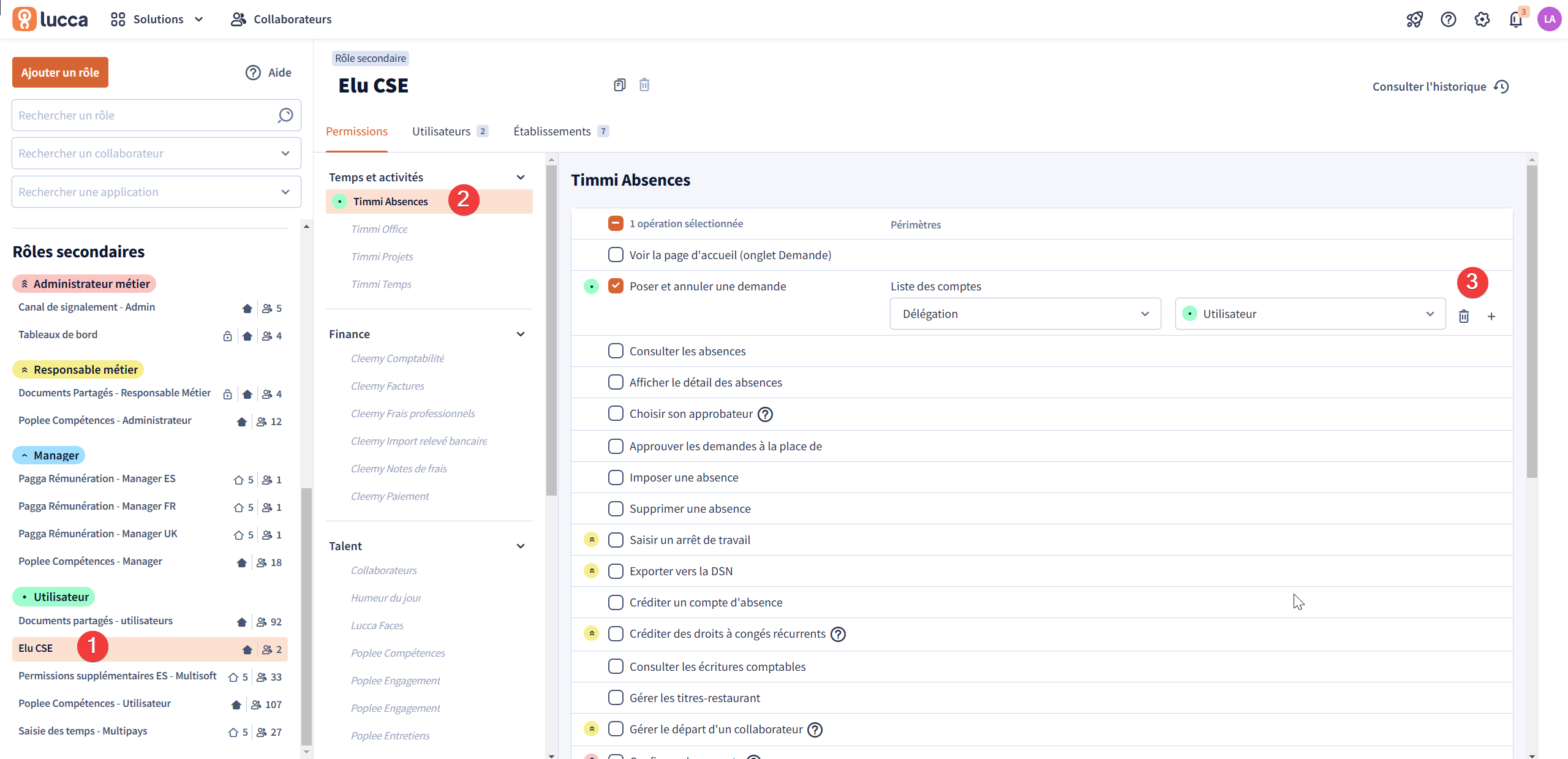Click the Lucca logo
Image resolution: width=1568 pixels, height=759 pixels.
click(50, 19)
